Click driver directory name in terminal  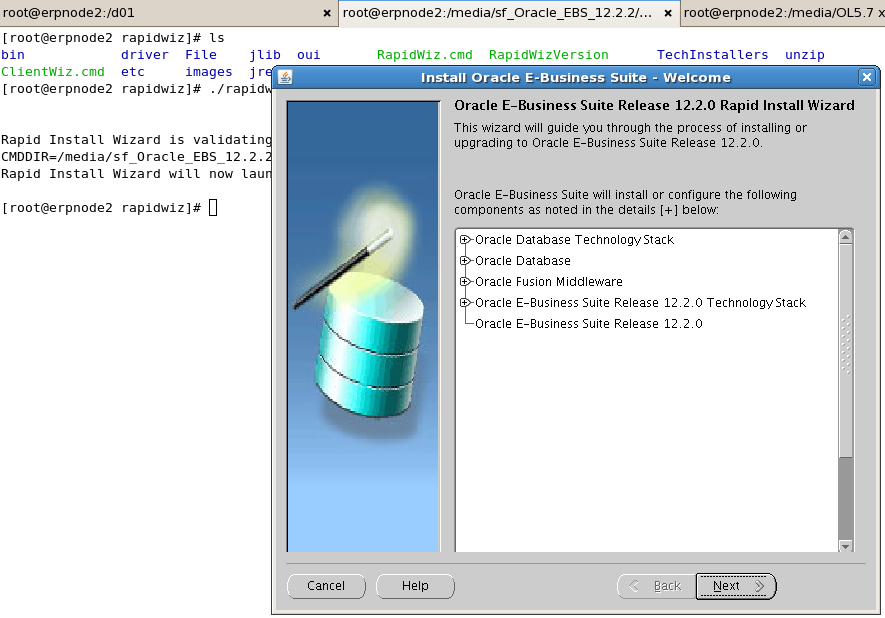144,55
